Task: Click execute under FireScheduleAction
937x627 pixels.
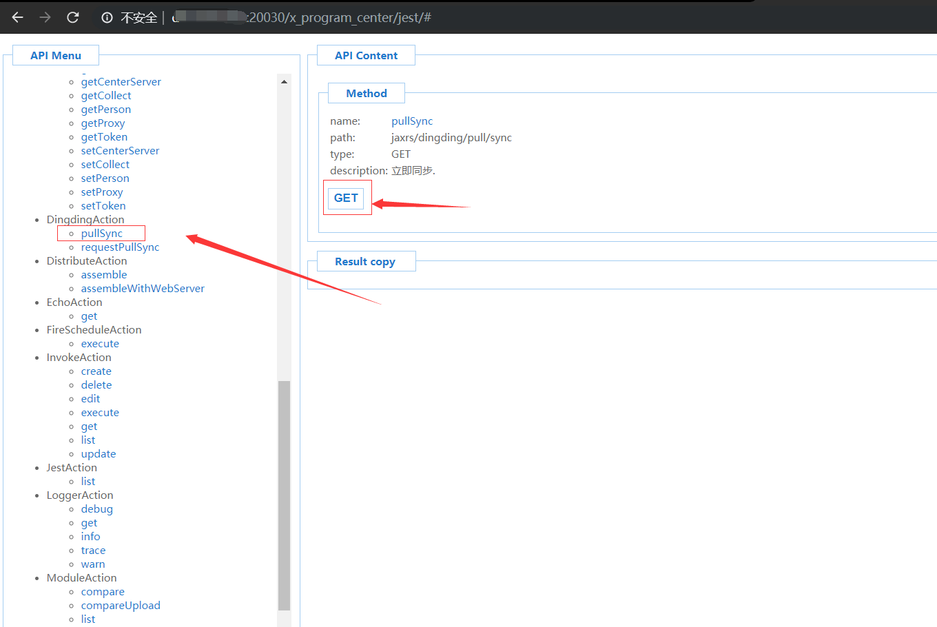Action: click(x=100, y=343)
